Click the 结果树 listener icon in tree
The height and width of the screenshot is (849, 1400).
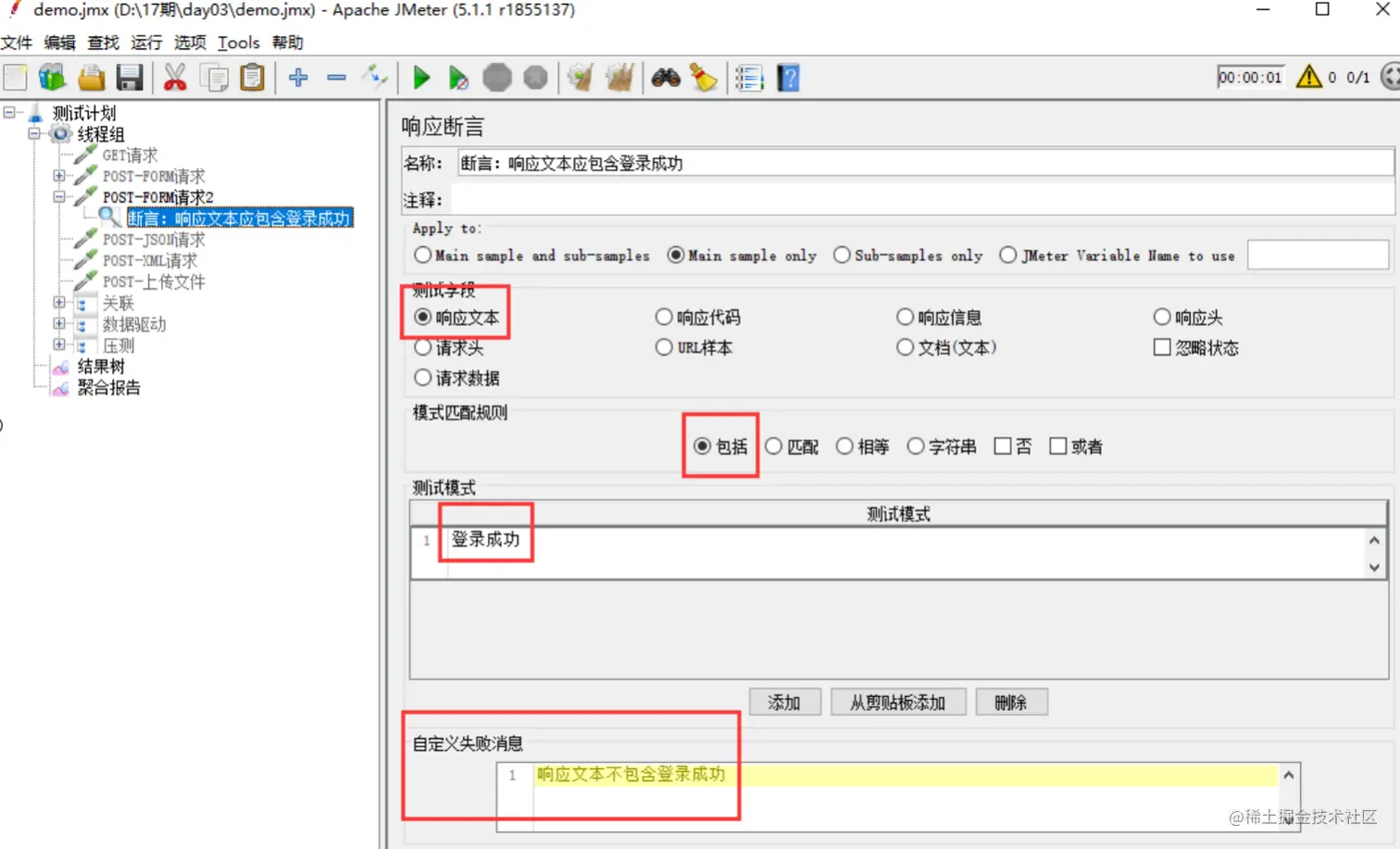point(61,368)
